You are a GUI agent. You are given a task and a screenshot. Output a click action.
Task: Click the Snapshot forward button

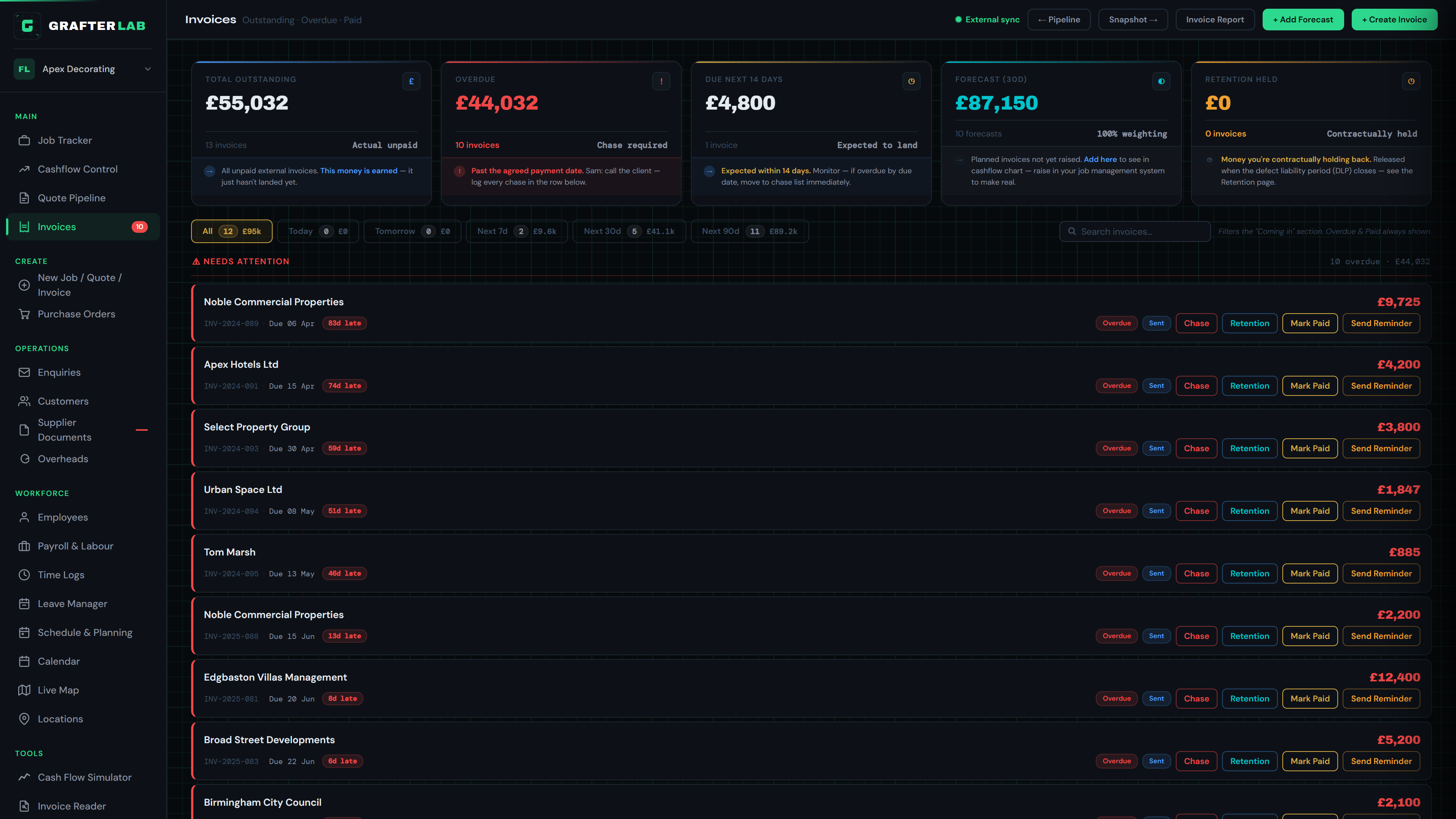1133,20
